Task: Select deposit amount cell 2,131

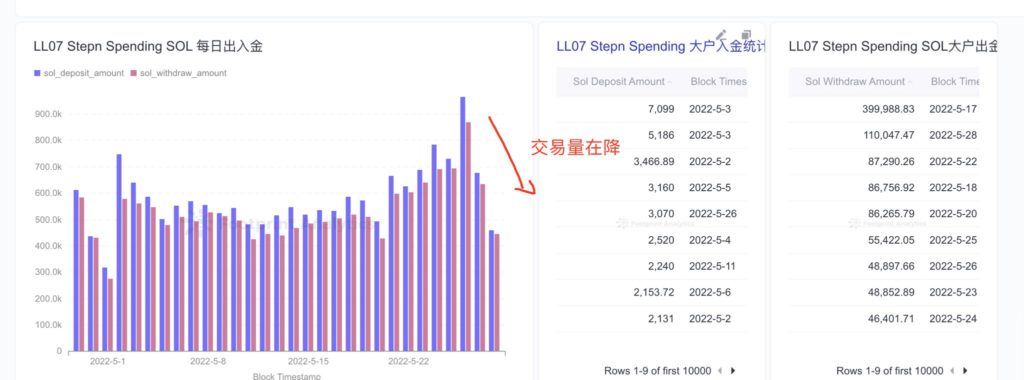Action: pos(662,319)
